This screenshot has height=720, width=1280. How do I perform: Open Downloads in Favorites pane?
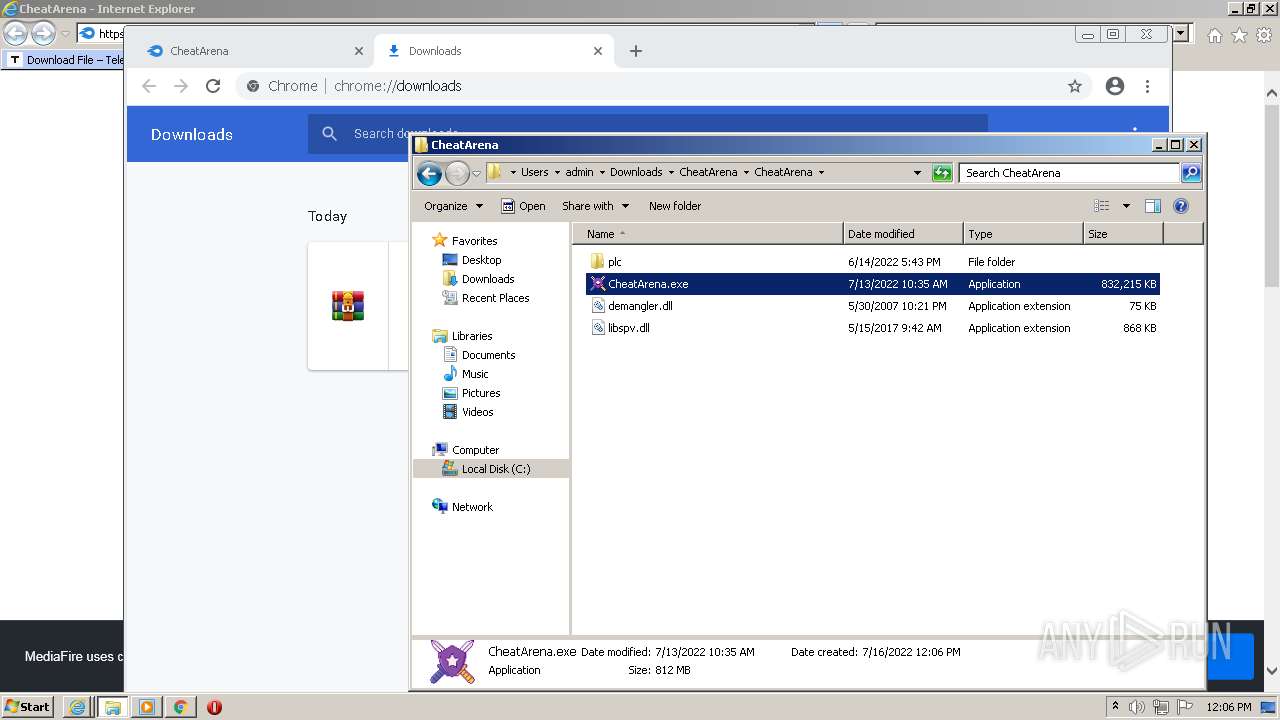[x=488, y=279]
